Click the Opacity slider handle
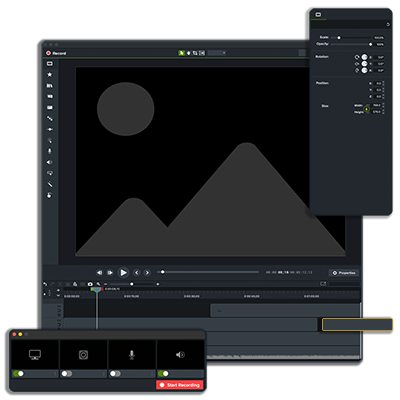Image resolution: width=400 pixels, height=400 pixels. [370, 44]
